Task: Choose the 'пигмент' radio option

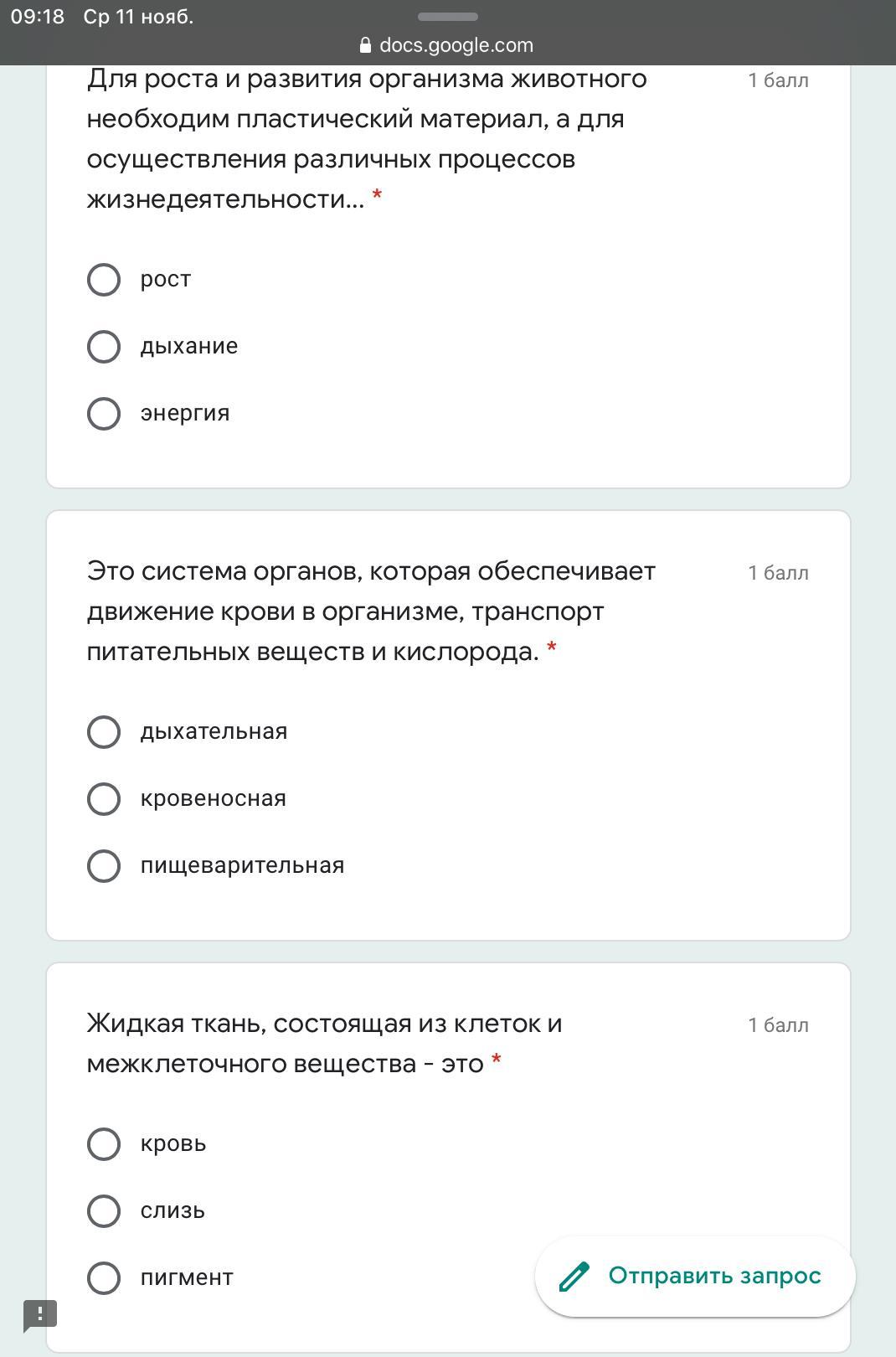Action: pos(104,1278)
